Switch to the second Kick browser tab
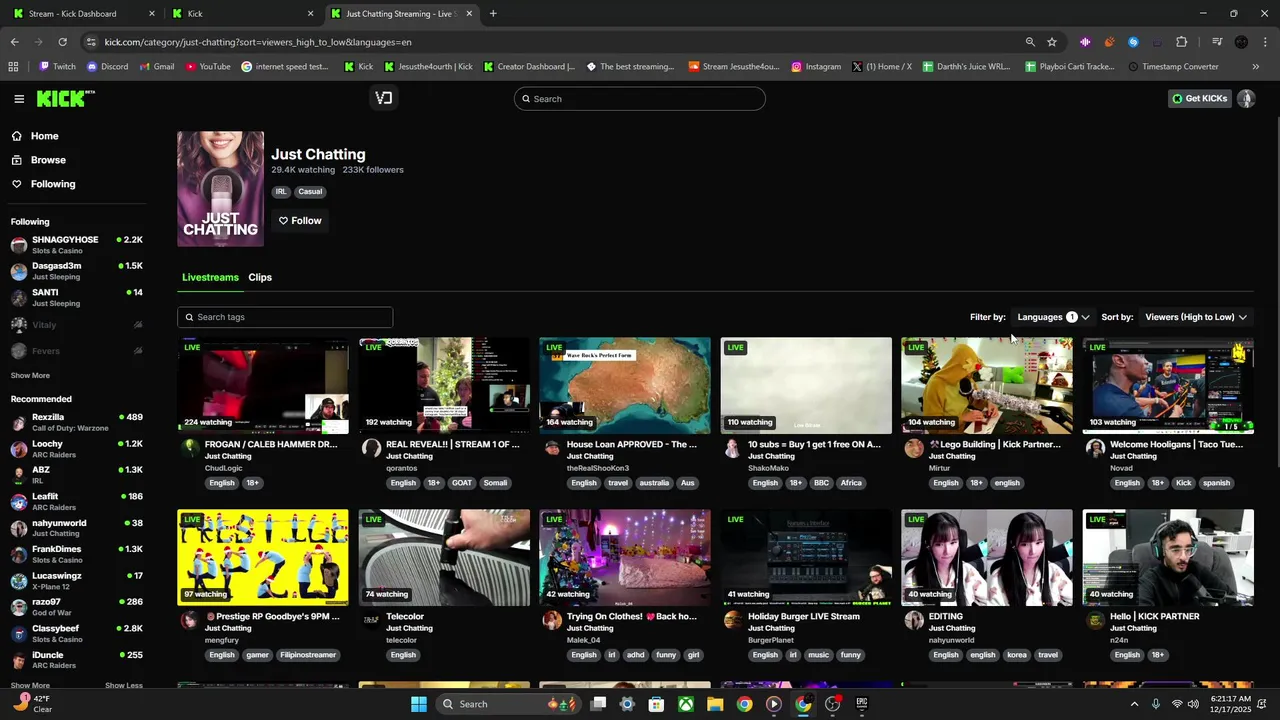 point(243,14)
